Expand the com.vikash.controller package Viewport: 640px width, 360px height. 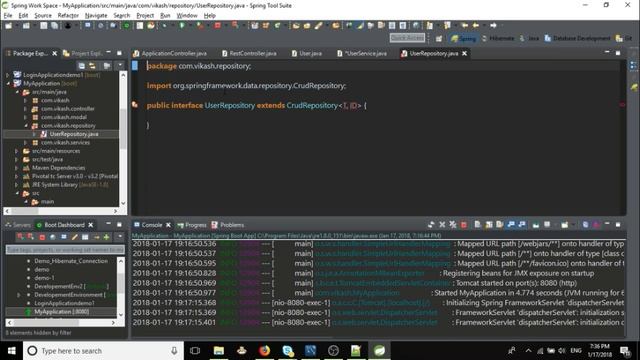click(x=25, y=109)
